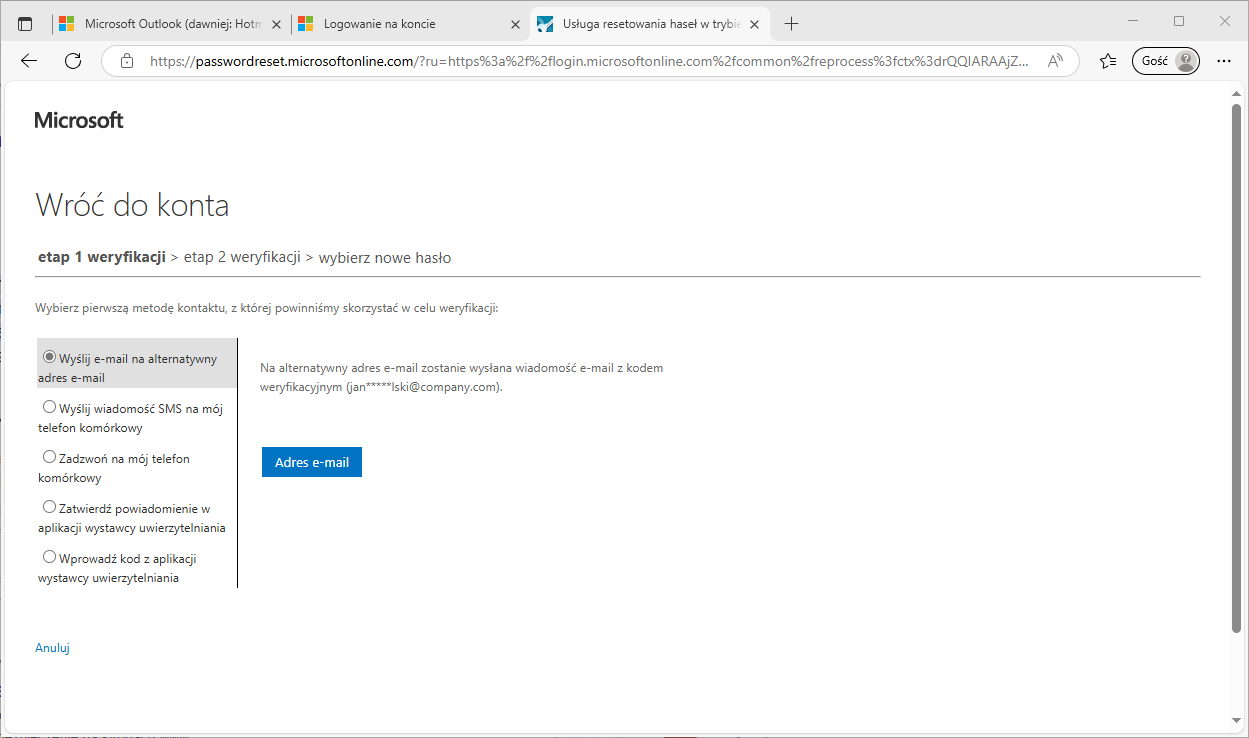
Task: Minimize the browser window
Action: pyautogui.click(x=1132, y=21)
